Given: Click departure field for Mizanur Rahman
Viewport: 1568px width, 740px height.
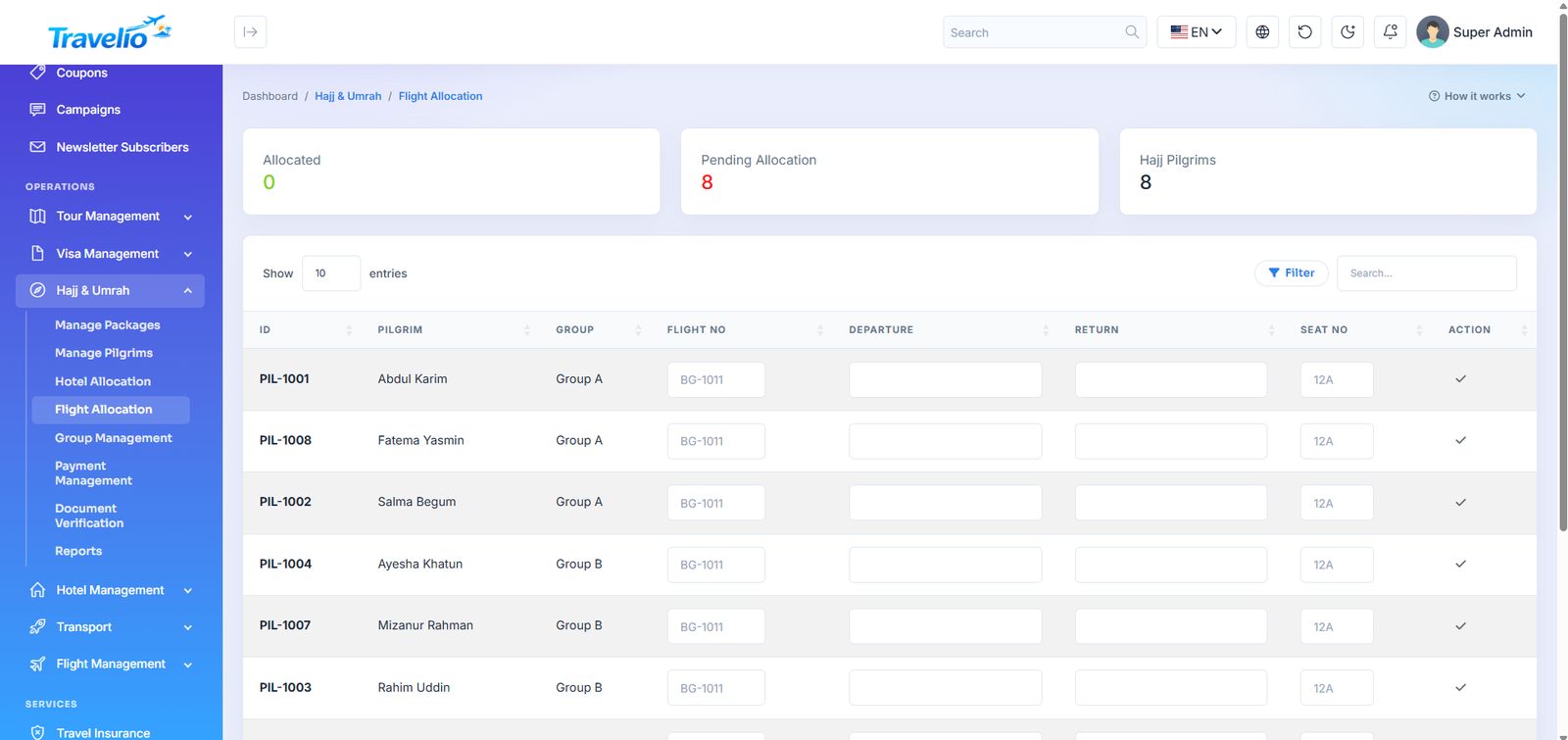Looking at the screenshot, I should click(x=946, y=626).
